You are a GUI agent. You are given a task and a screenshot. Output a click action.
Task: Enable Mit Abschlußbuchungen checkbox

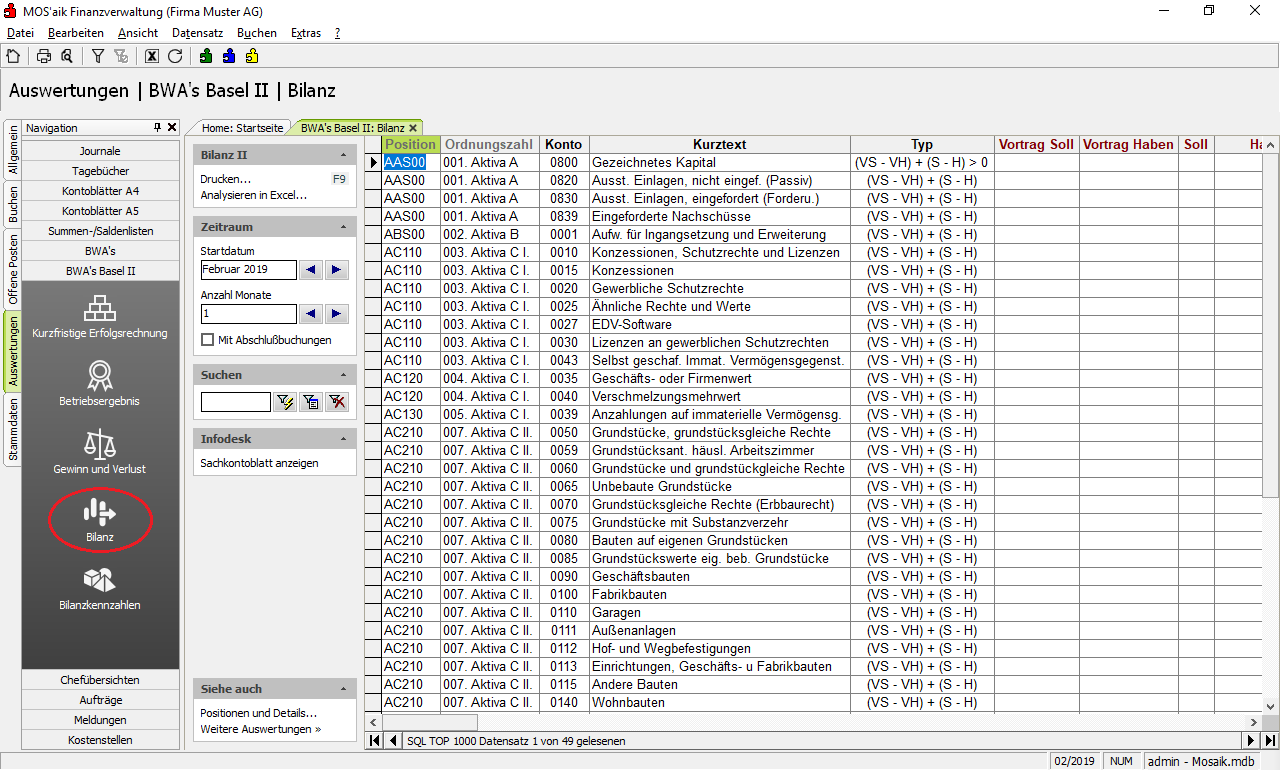coord(208,340)
